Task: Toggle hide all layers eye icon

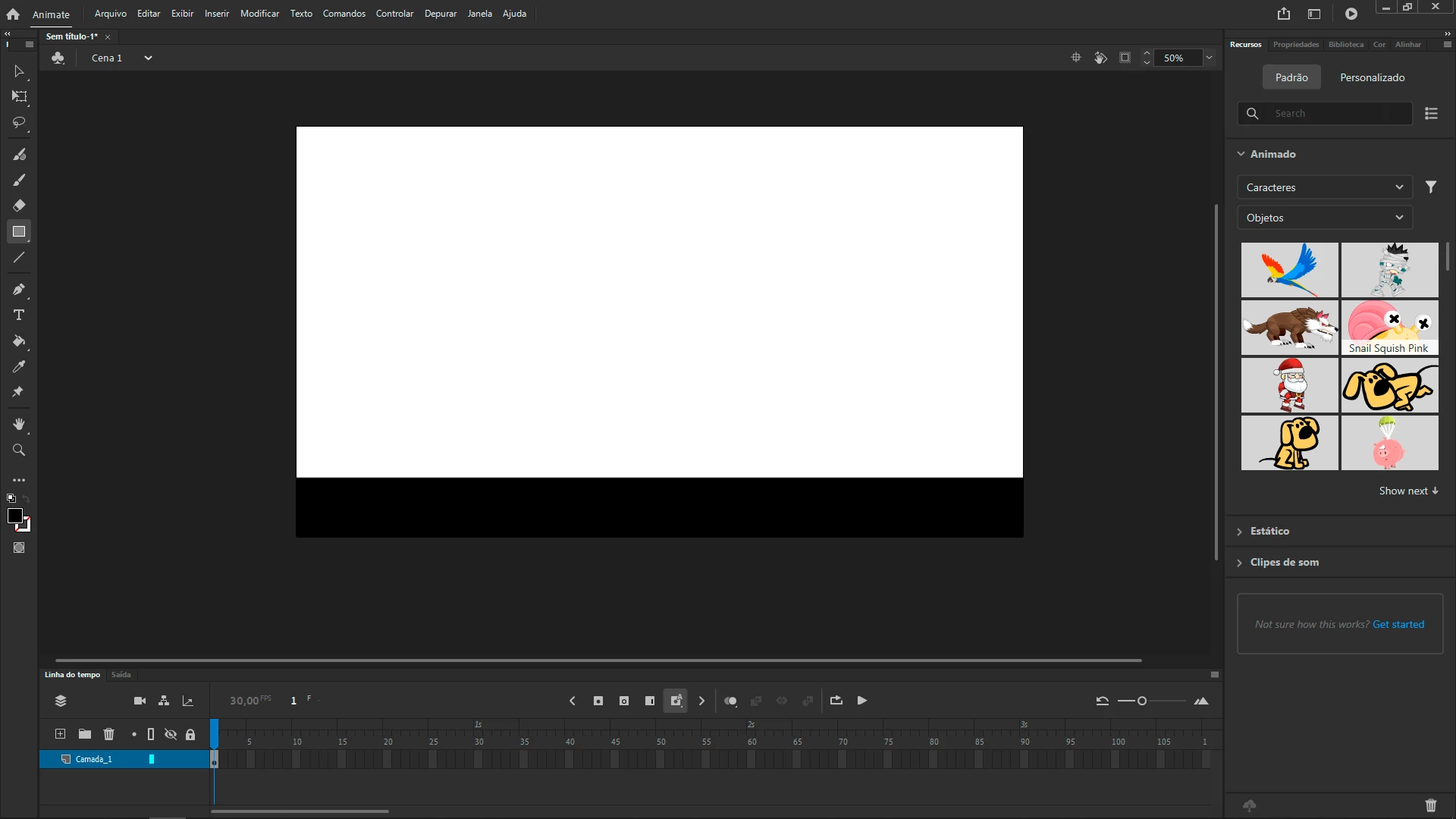Action: [171, 734]
